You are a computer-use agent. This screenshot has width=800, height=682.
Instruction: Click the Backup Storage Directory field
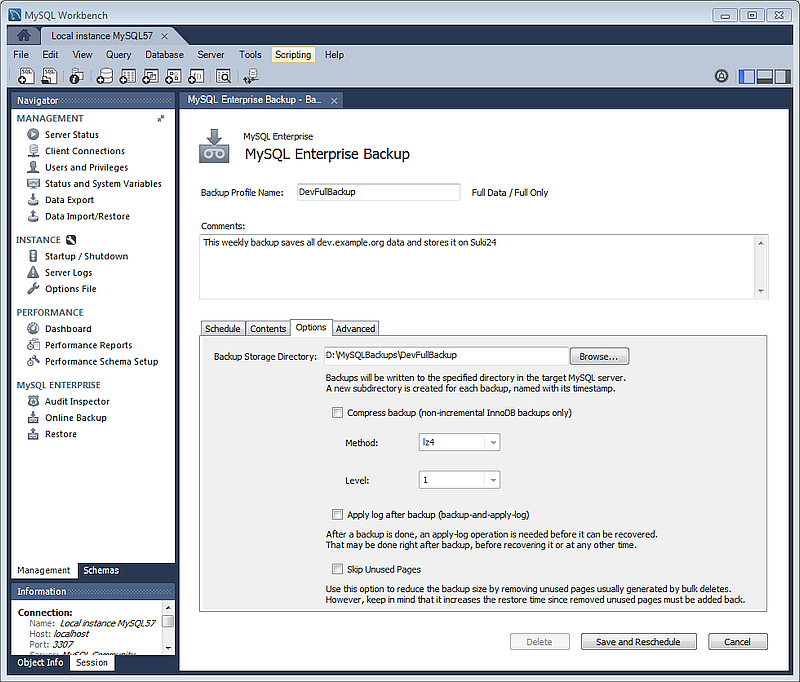point(446,355)
